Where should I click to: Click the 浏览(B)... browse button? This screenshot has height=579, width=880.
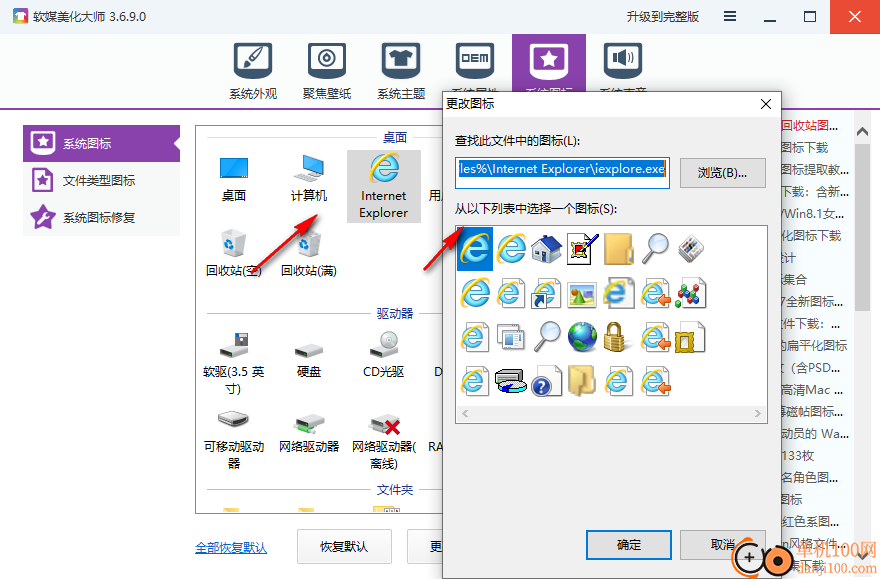[x=722, y=173]
